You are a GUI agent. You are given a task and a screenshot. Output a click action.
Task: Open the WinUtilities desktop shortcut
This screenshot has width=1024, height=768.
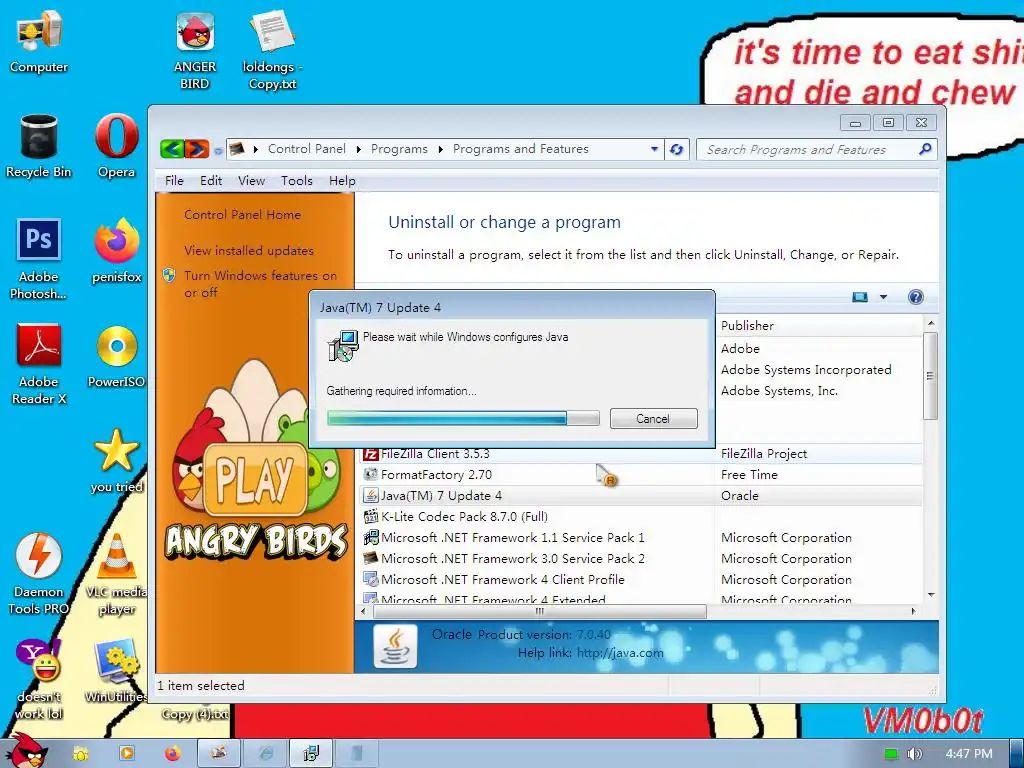click(x=116, y=671)
